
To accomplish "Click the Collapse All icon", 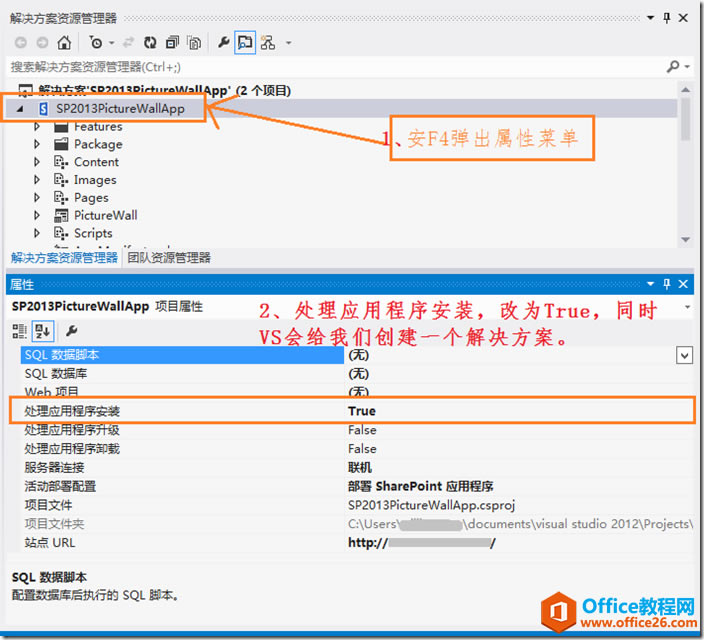I will (172, 43).
